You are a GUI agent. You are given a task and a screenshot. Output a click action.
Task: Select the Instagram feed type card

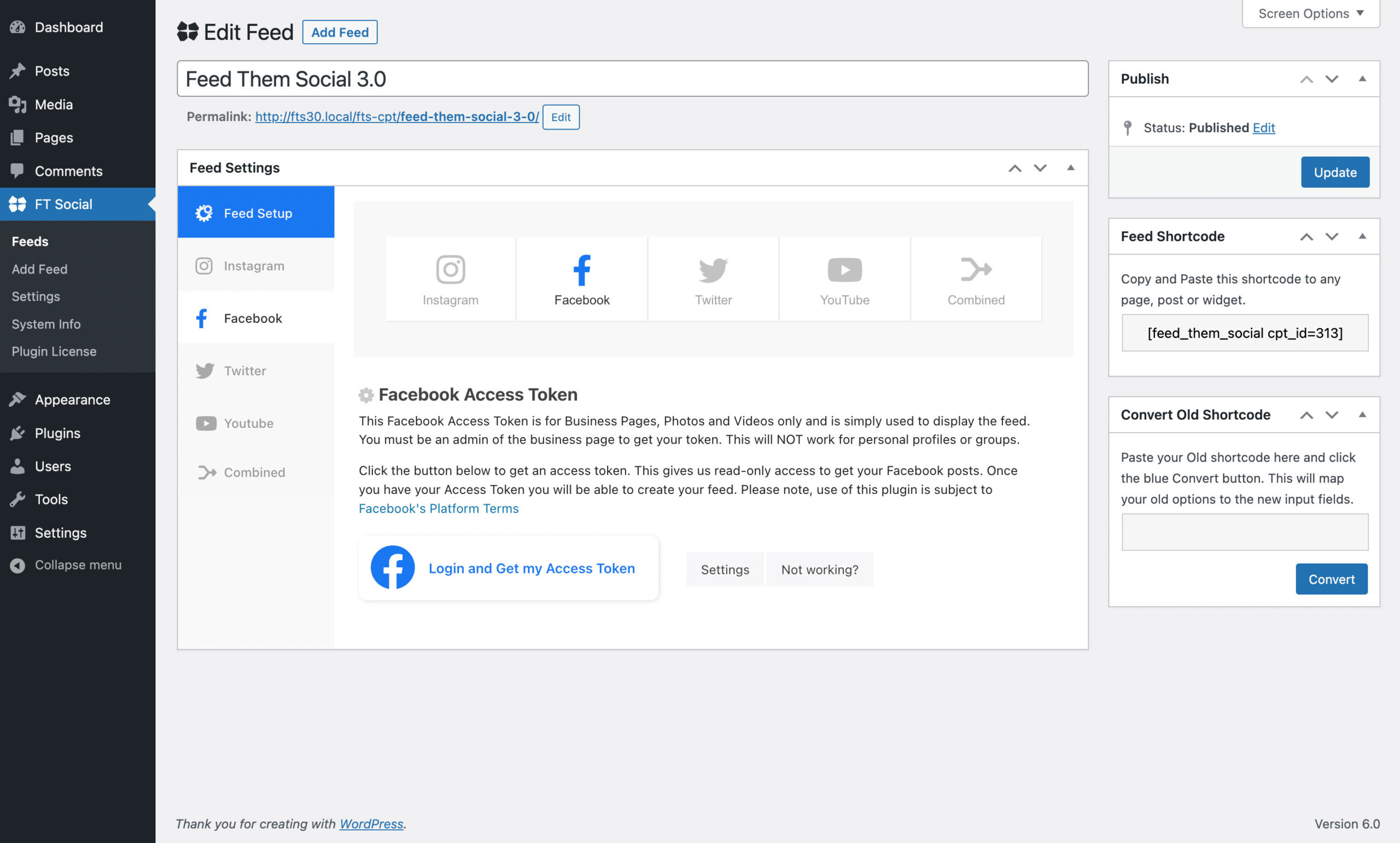coord(450,279)
